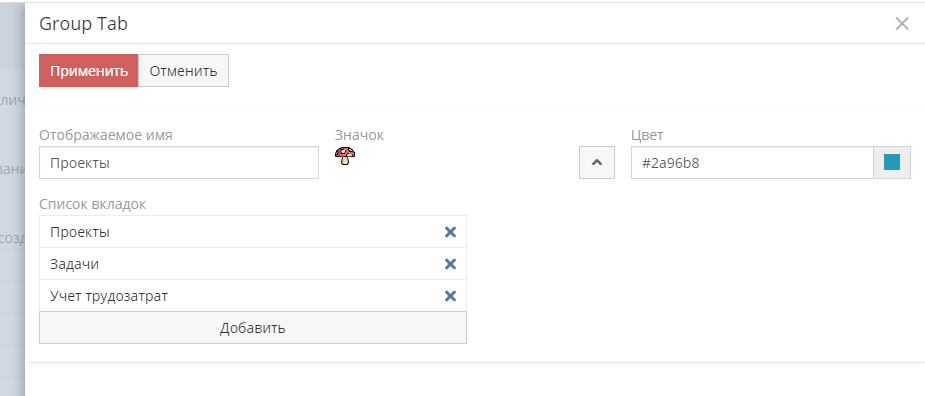Remove the Проекты tab from list
The width and height of the screenshot is (925, 396).
point(450,232)
